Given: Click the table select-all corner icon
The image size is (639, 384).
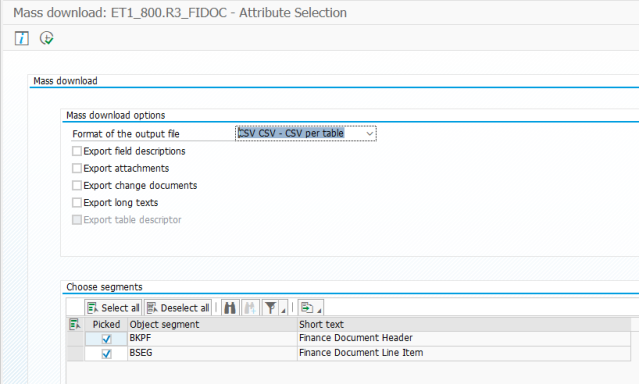Looking at the screenshot, I should [75, 324].
